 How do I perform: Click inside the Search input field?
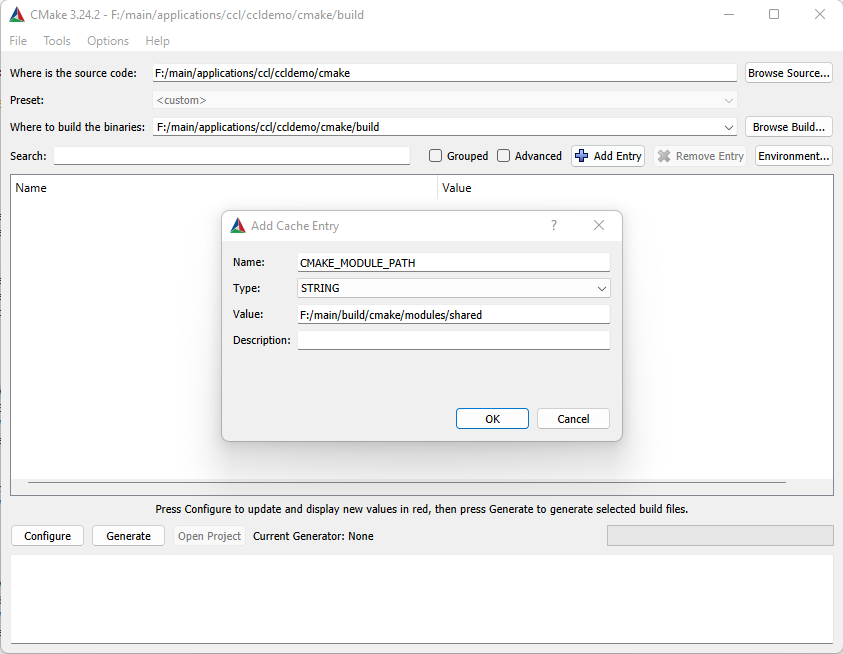pos(230,155)
